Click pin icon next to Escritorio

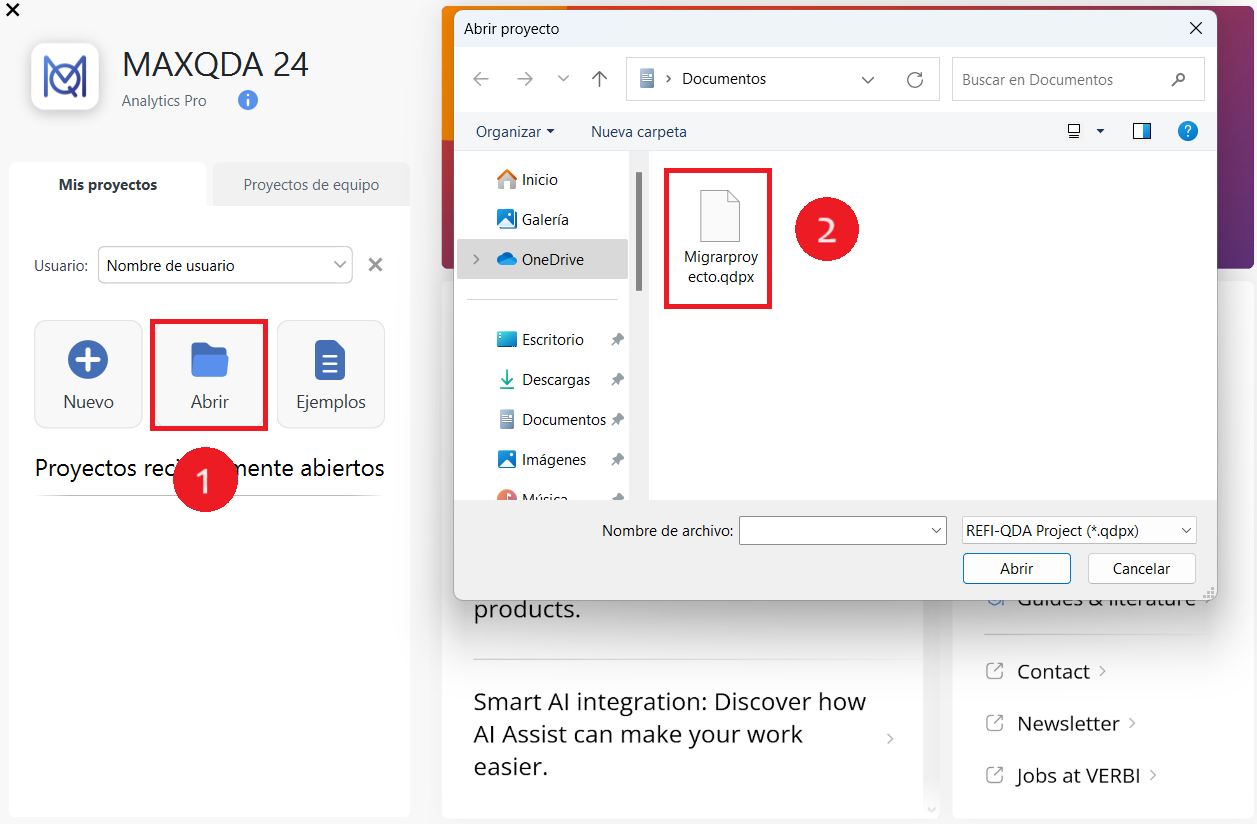(x=617, y=339)
